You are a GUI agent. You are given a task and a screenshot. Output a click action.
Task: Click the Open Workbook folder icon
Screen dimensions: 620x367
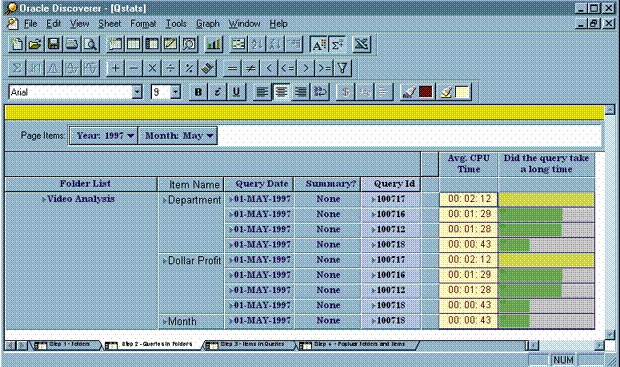[x=35, y=44]
